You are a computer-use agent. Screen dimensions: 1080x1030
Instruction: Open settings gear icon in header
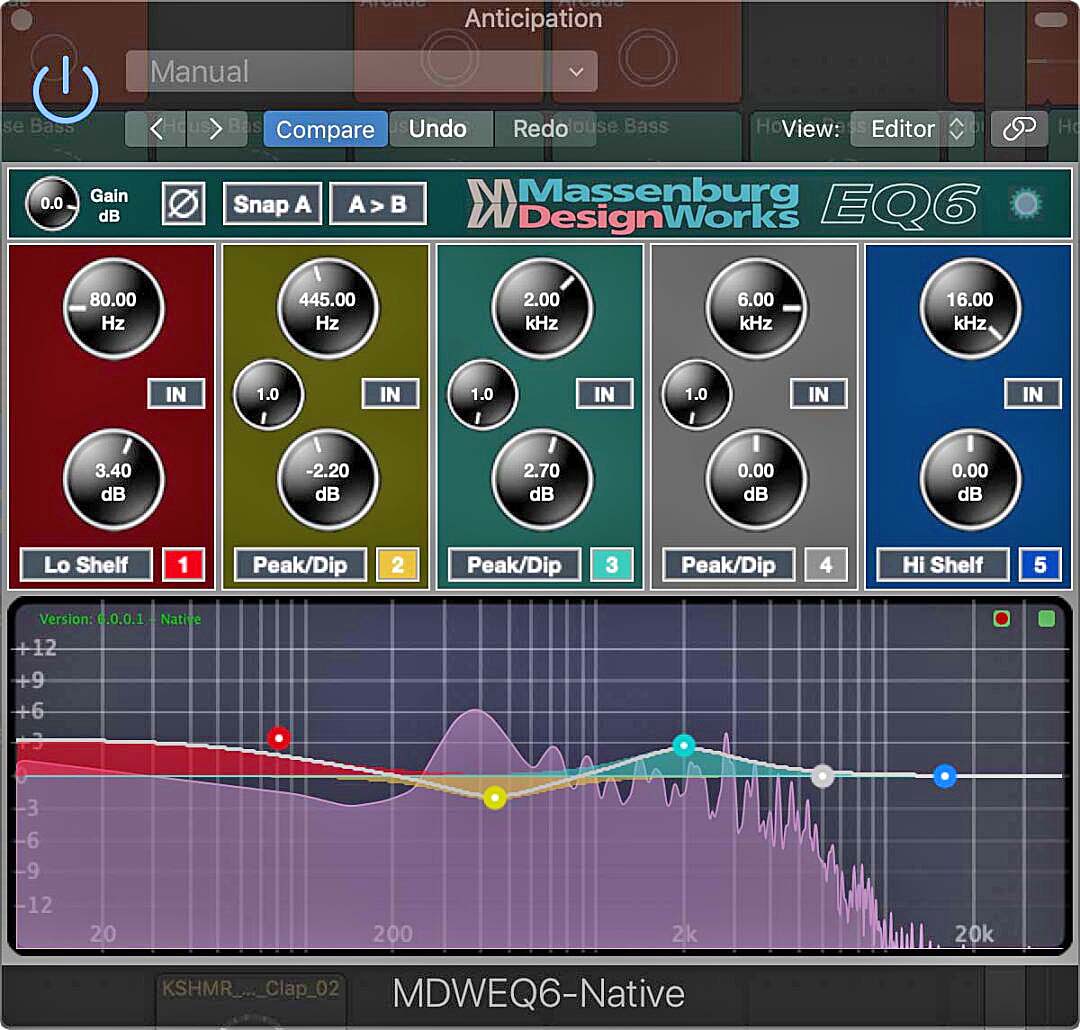click(1026, 204)
